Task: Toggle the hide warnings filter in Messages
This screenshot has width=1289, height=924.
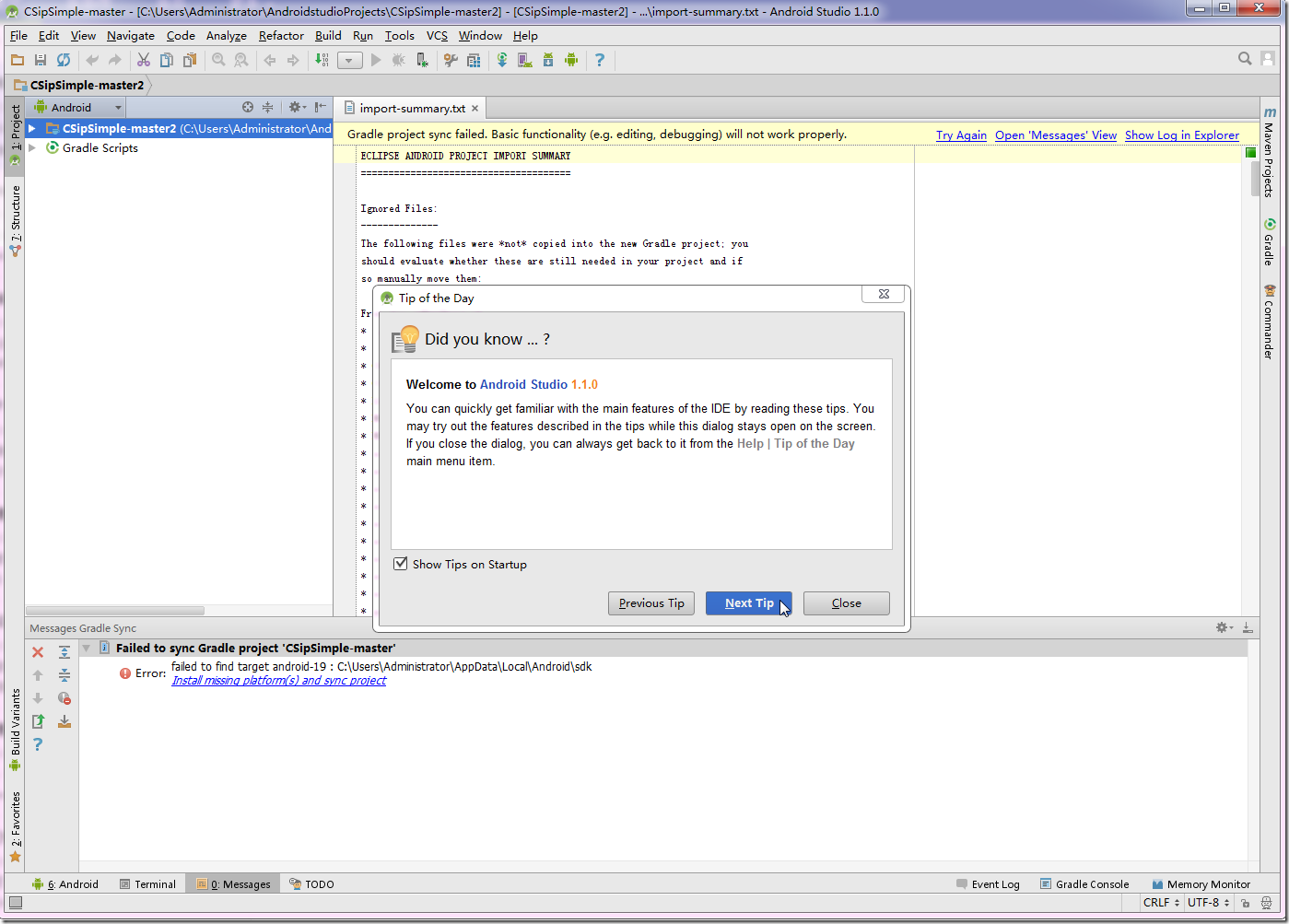Action: tap(64, 698)
